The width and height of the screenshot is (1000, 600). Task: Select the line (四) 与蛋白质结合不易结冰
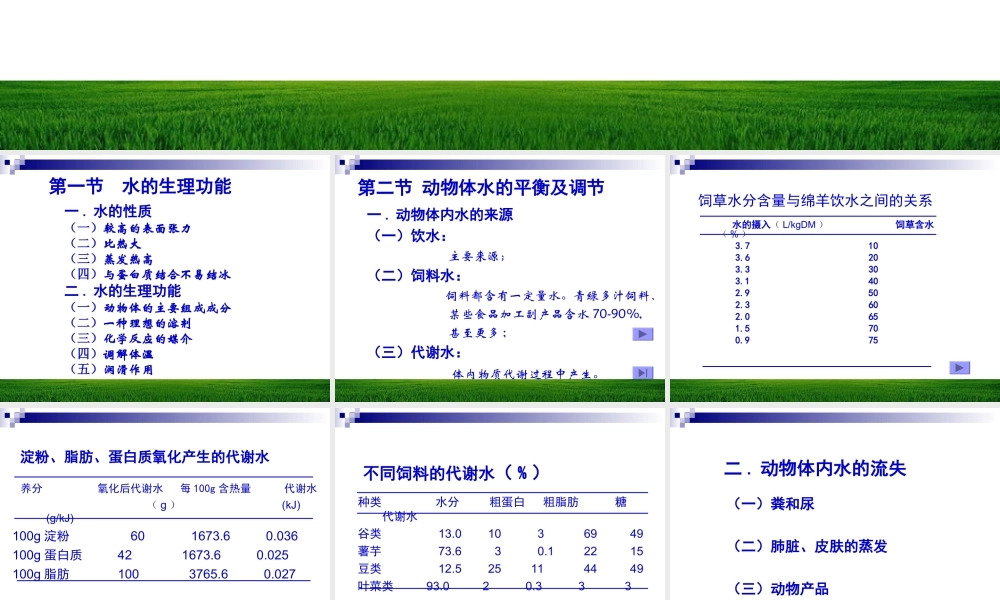click(x=150, y=274)
